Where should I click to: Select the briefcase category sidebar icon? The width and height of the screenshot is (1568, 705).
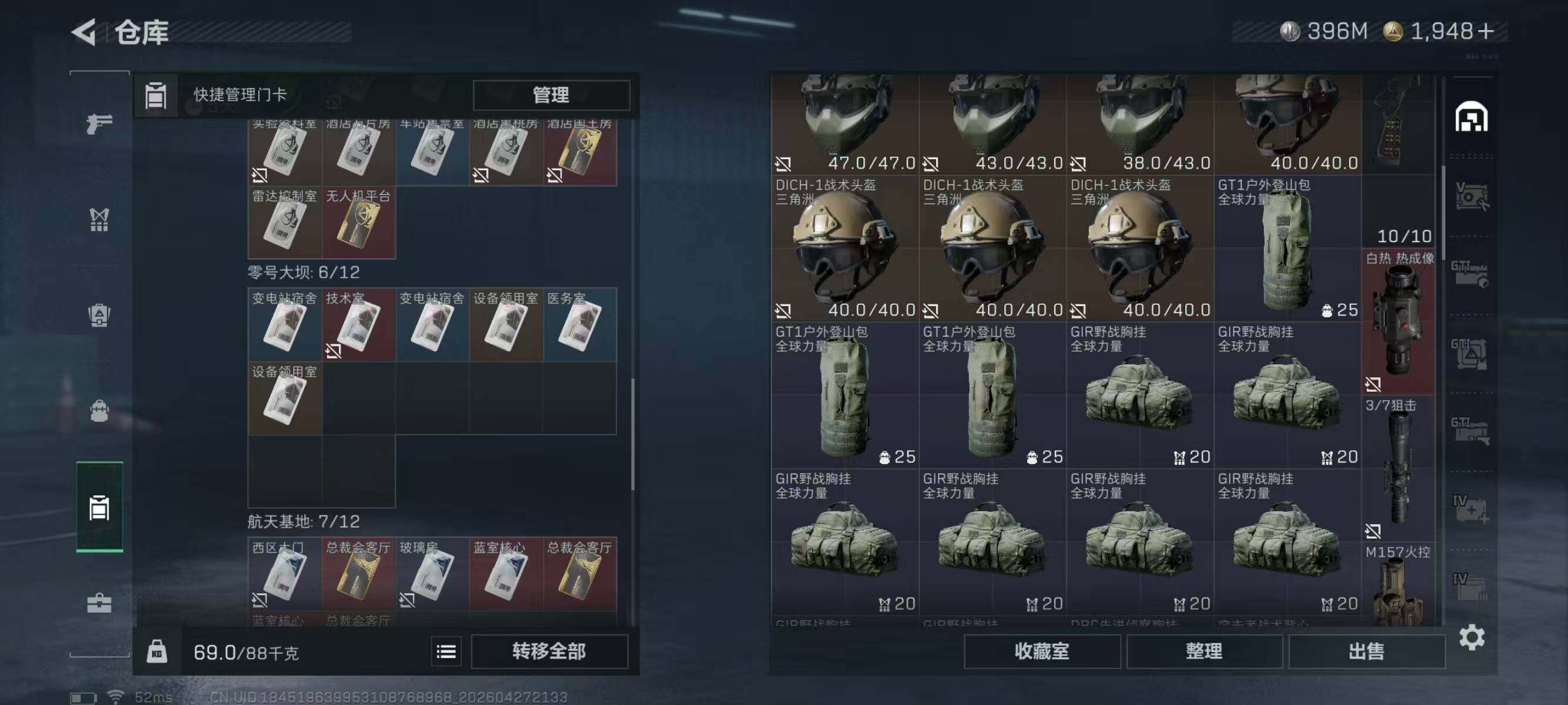point(99,603)
